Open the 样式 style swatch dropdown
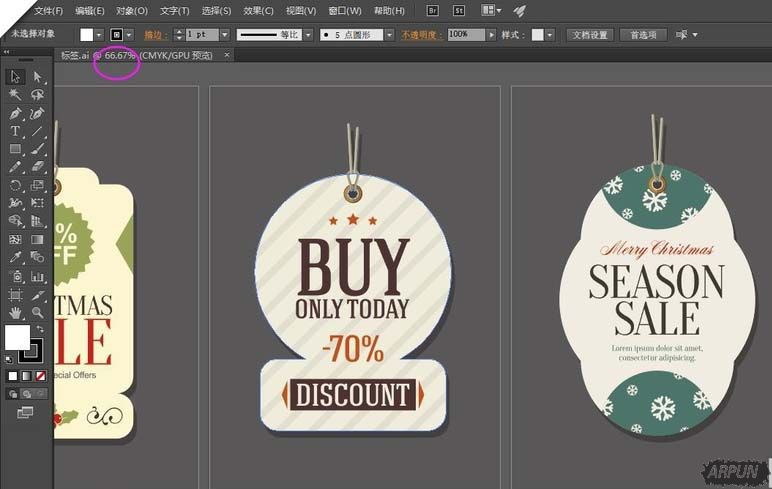Image resolution: width=772 pixels, height=489 pixels. 551,34
